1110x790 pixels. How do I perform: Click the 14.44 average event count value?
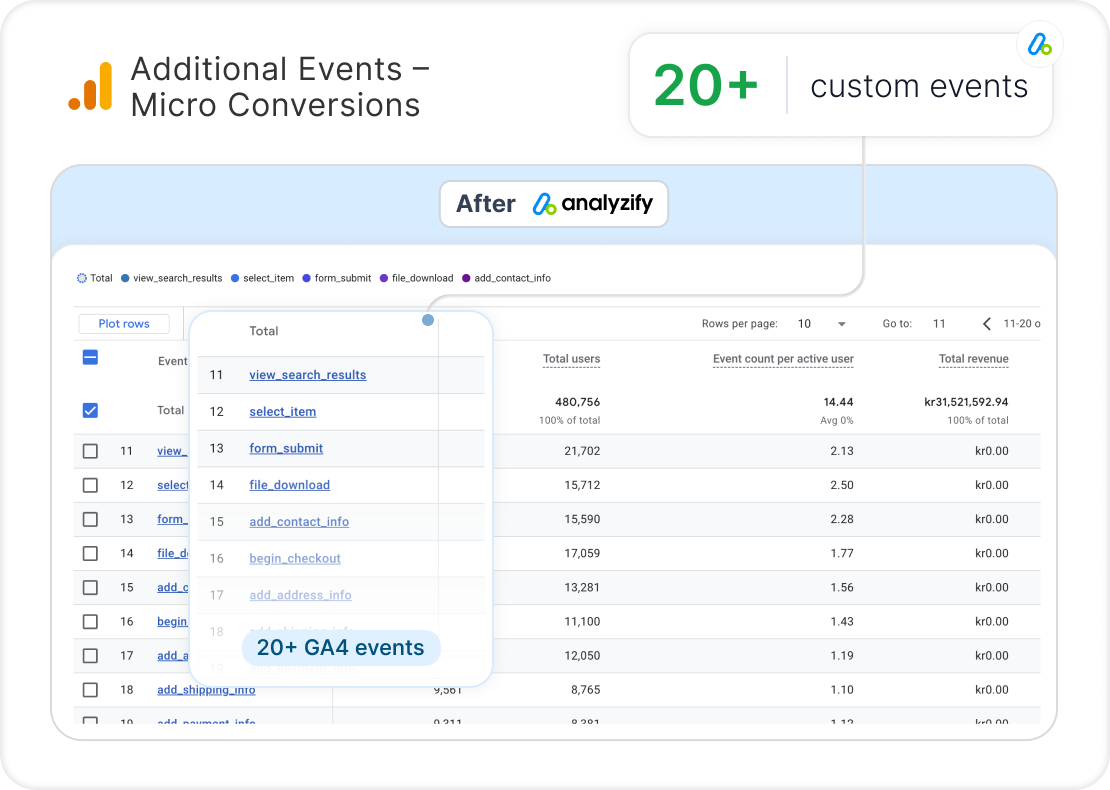(838, 401)
